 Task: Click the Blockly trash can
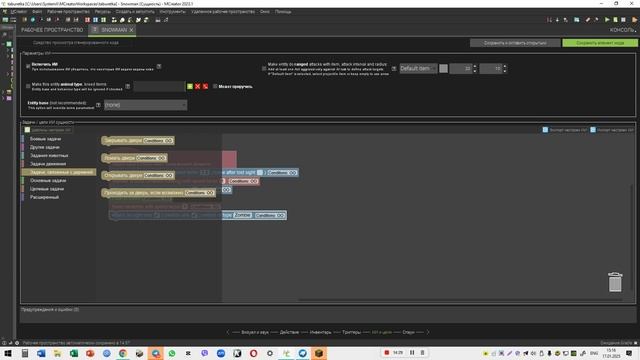point(615,282)
